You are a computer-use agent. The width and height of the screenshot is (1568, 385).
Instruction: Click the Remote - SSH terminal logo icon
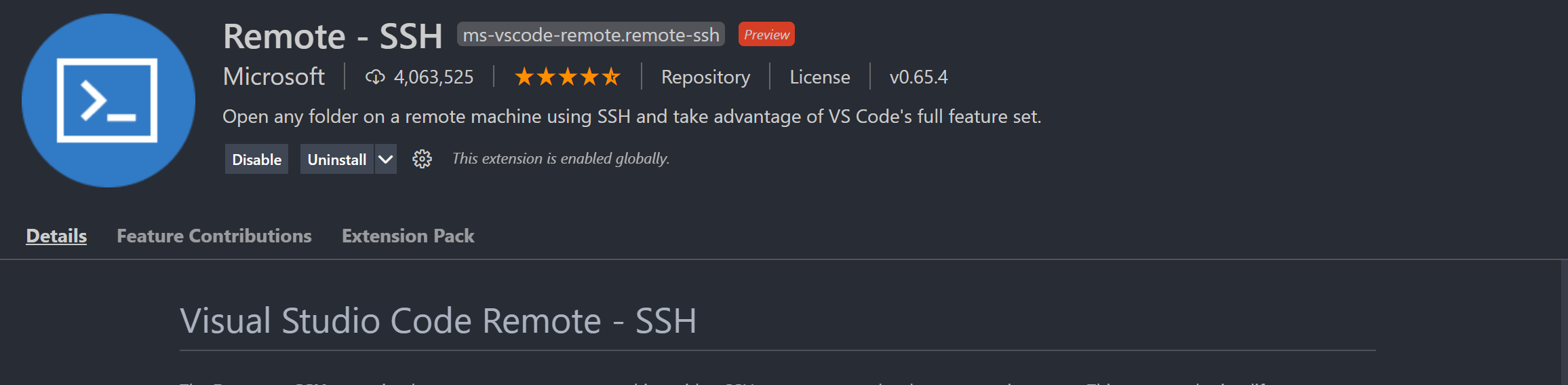(109, 100)
